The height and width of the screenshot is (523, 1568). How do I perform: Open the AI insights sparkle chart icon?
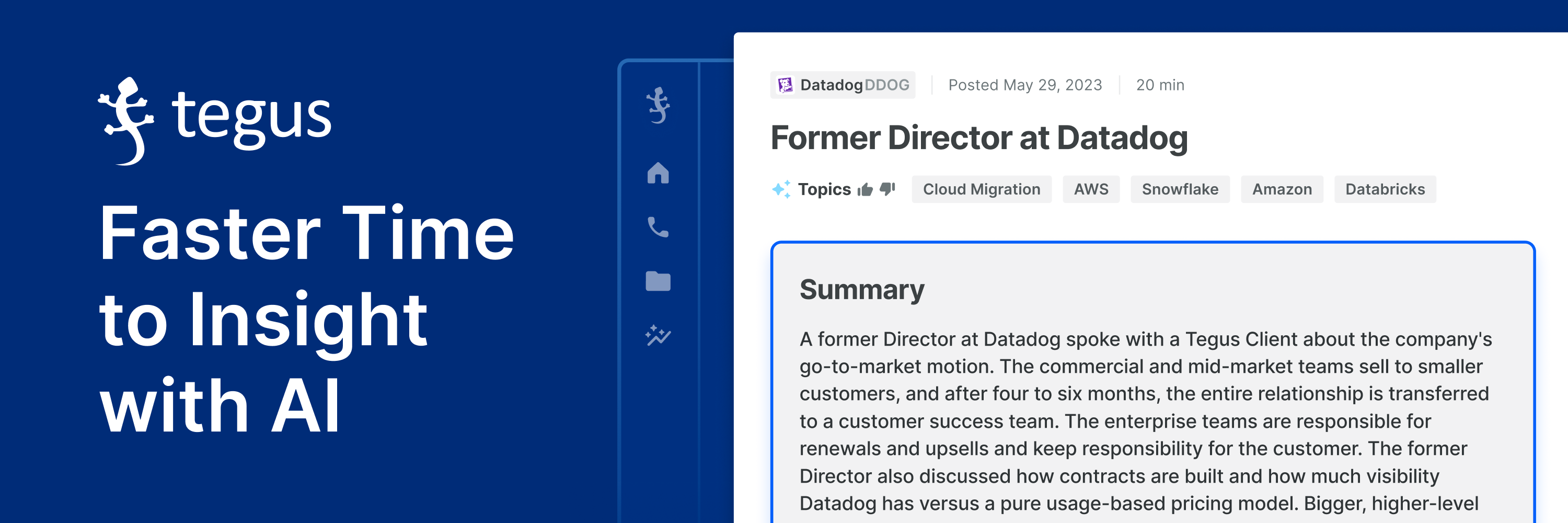(658, 335)
